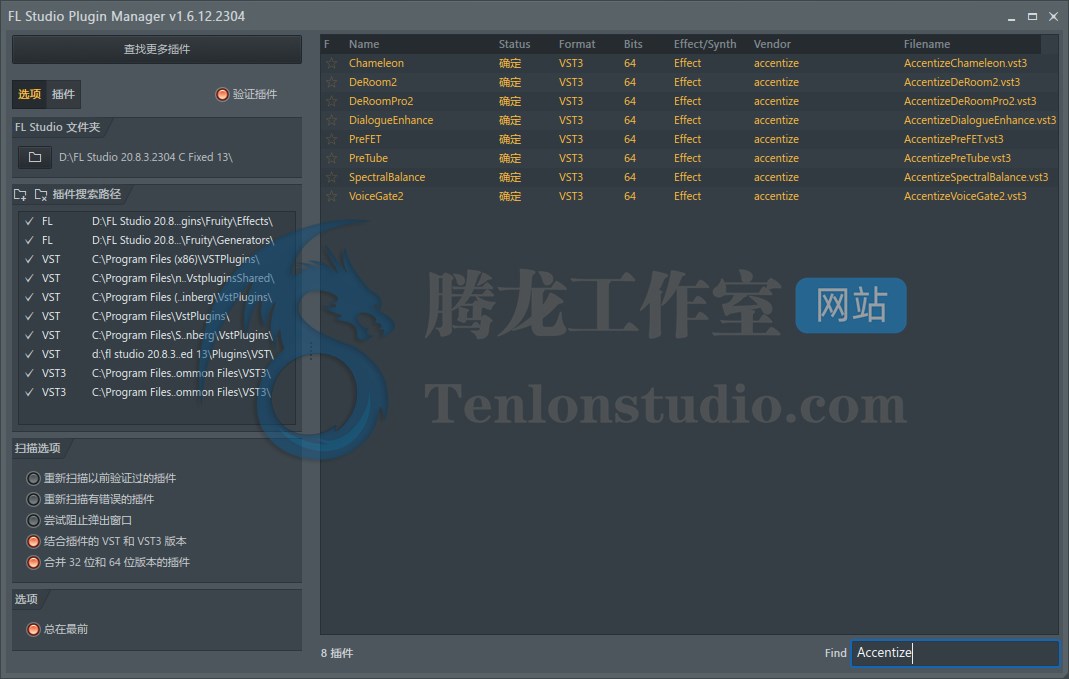Close the FL Studio Plugin Manager
The image size is (1069, 679).
pyautogui.click(x=1053, y=16)
